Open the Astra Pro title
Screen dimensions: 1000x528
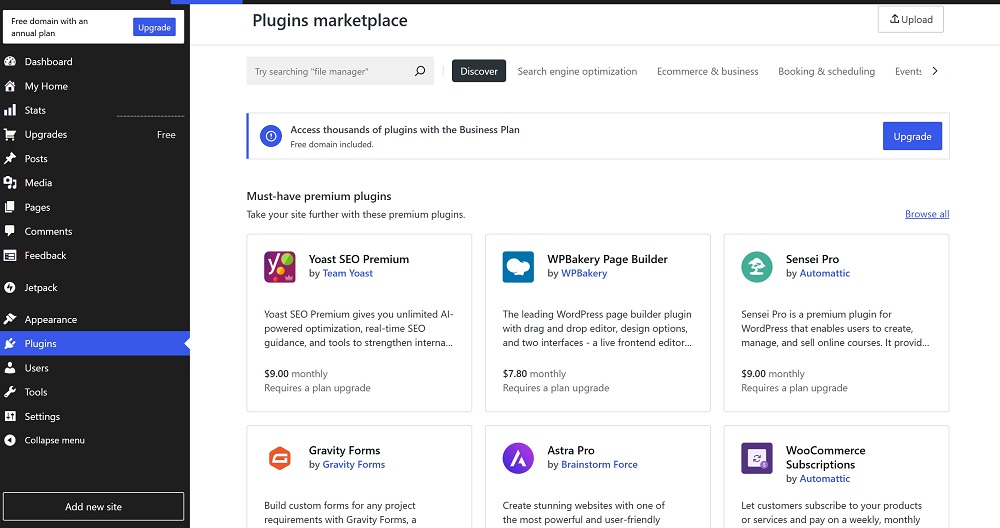[571, 450]
